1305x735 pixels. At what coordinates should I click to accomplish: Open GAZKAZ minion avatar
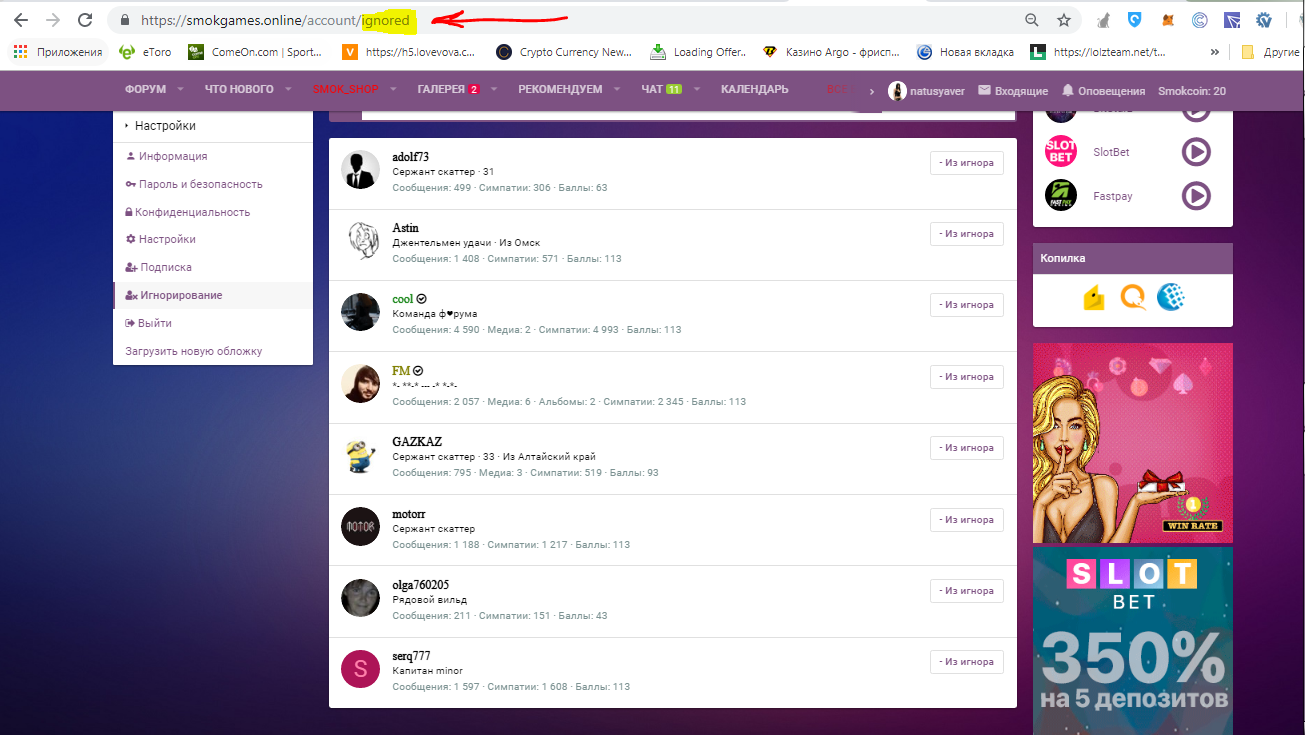click(360, 455)
